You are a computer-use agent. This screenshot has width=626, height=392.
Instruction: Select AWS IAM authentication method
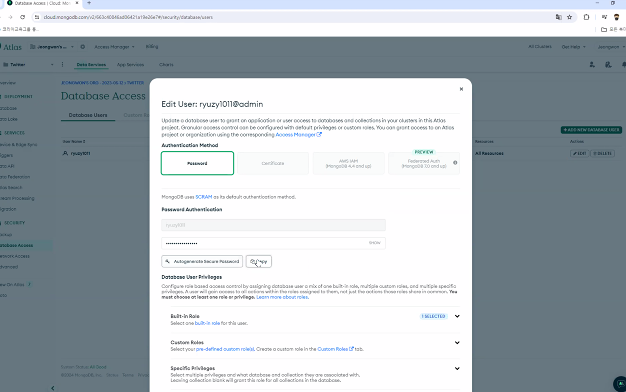tap(348, 163)
